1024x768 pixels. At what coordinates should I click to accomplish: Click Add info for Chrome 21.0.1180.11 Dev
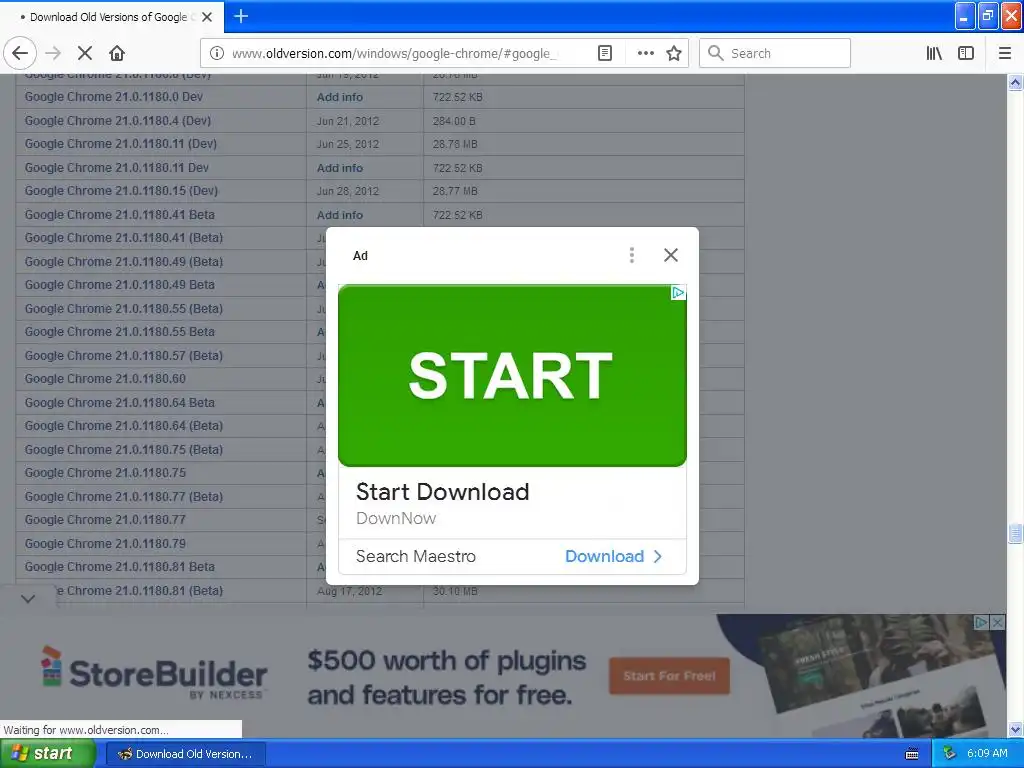[340, 168]
